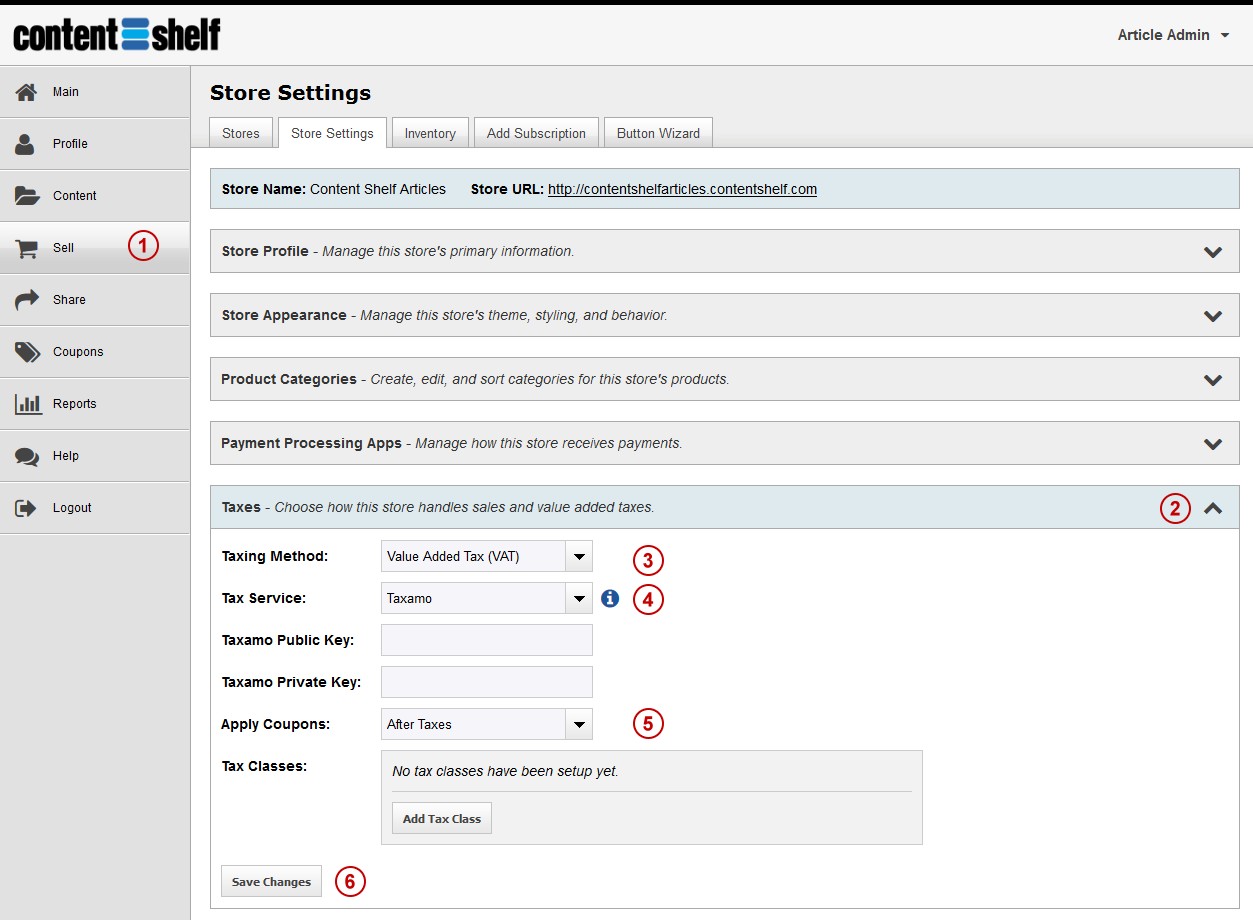Expand the Store Appearance section chevron
Screen dimensions: 1253x920
pyautogui.click(x=1213, y=316)
